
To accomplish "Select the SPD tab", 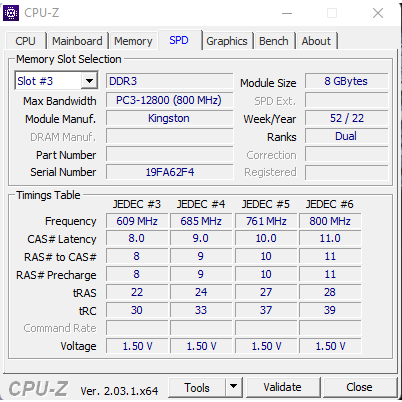I will pos(179,40).
